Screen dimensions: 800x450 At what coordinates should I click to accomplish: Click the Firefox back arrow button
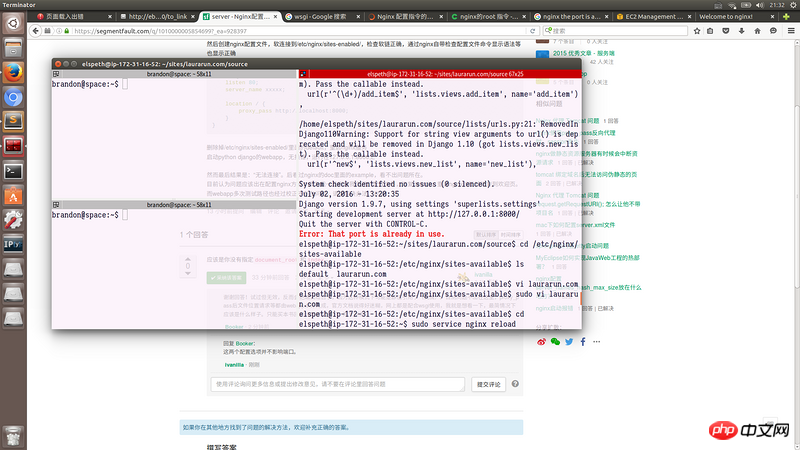click(36, 31)
